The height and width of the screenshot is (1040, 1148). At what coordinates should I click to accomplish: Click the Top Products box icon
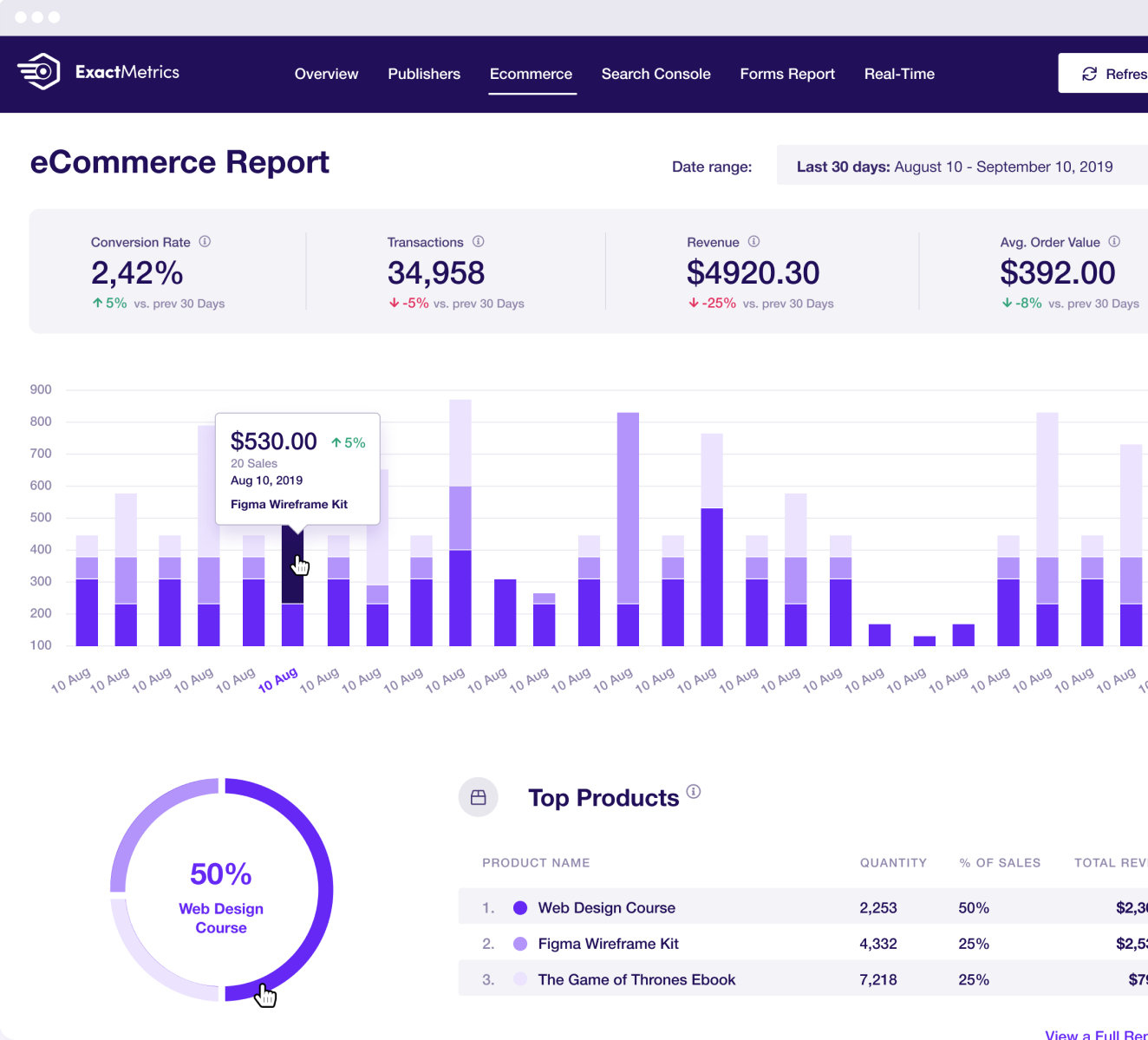tap(478, 796)
